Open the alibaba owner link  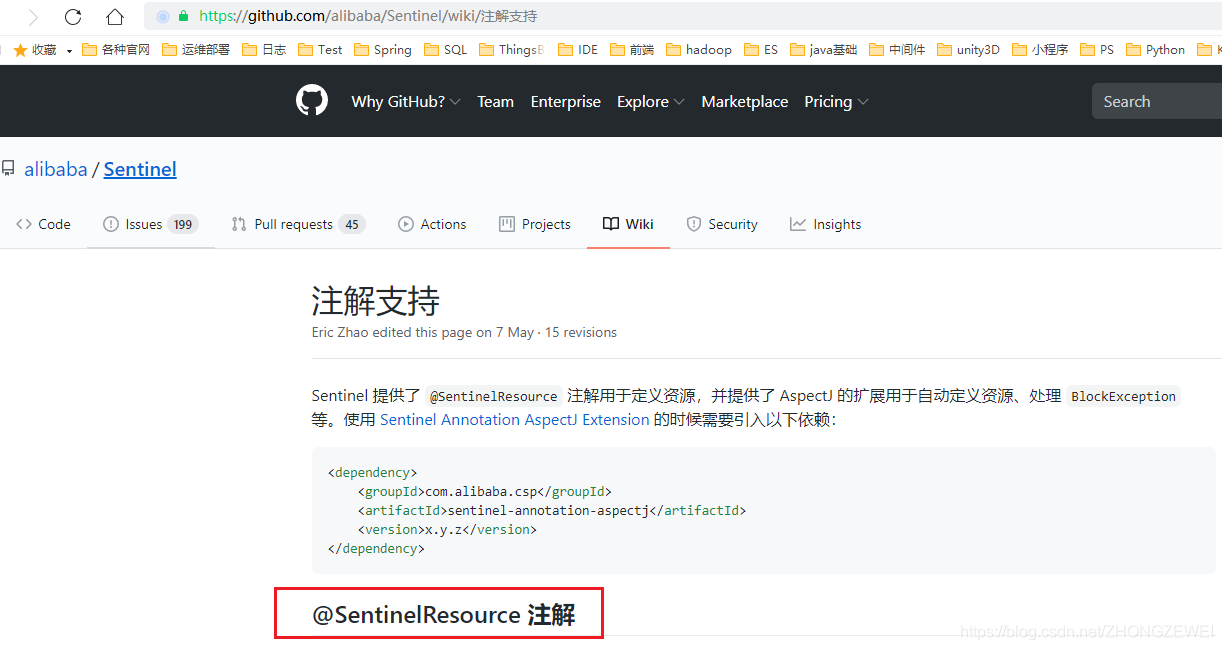pyautogui.click(x=56, y=169)
